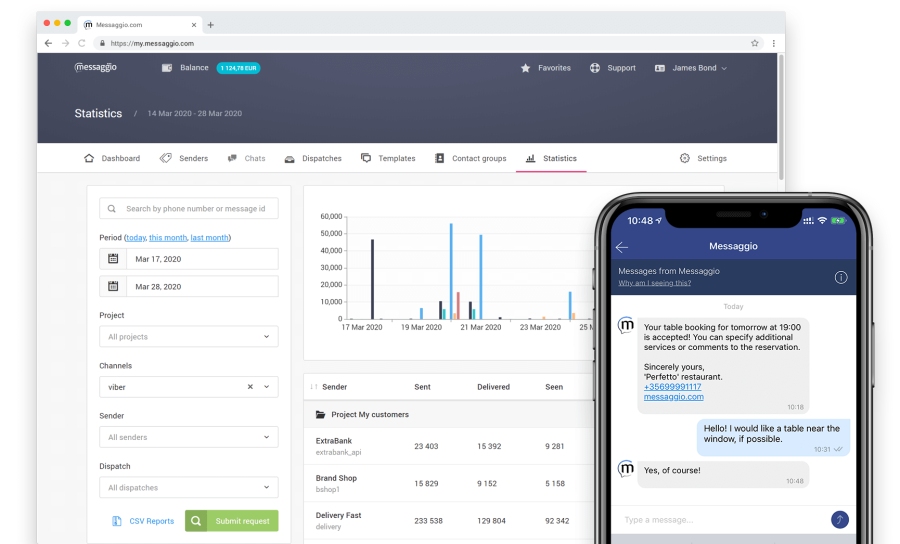Expand the Channels dropdown arrow
Screen dimensions: 900x544
click(x=266, y=387)
